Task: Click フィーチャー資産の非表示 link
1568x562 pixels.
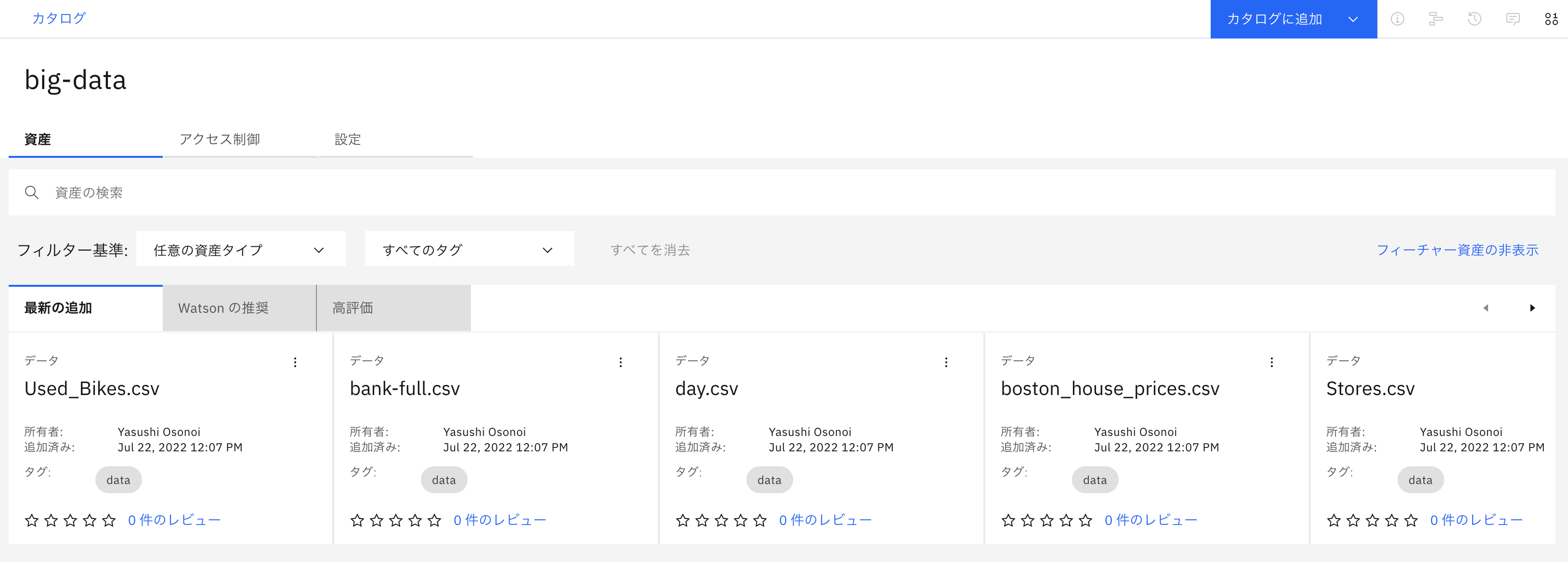Action: coord(1457,250)
